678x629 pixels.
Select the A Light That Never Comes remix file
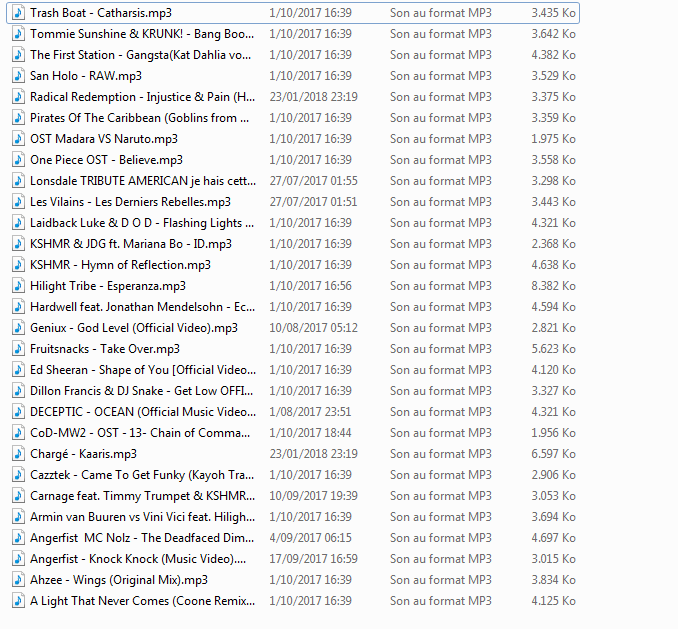pyautogui.click(x=142, y=601)
